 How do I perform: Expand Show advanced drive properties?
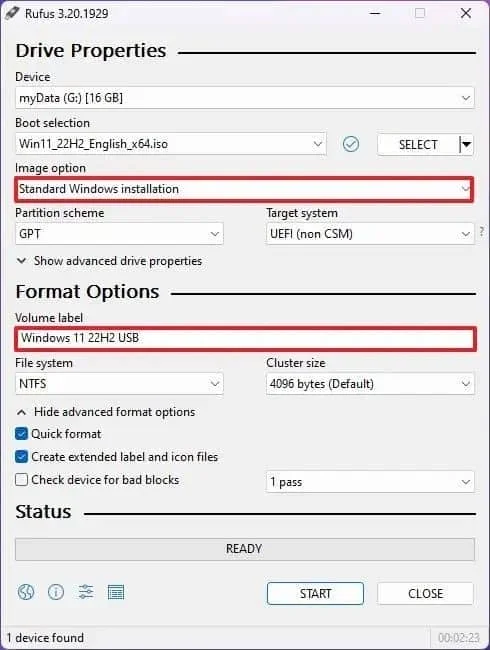point(109,261)
